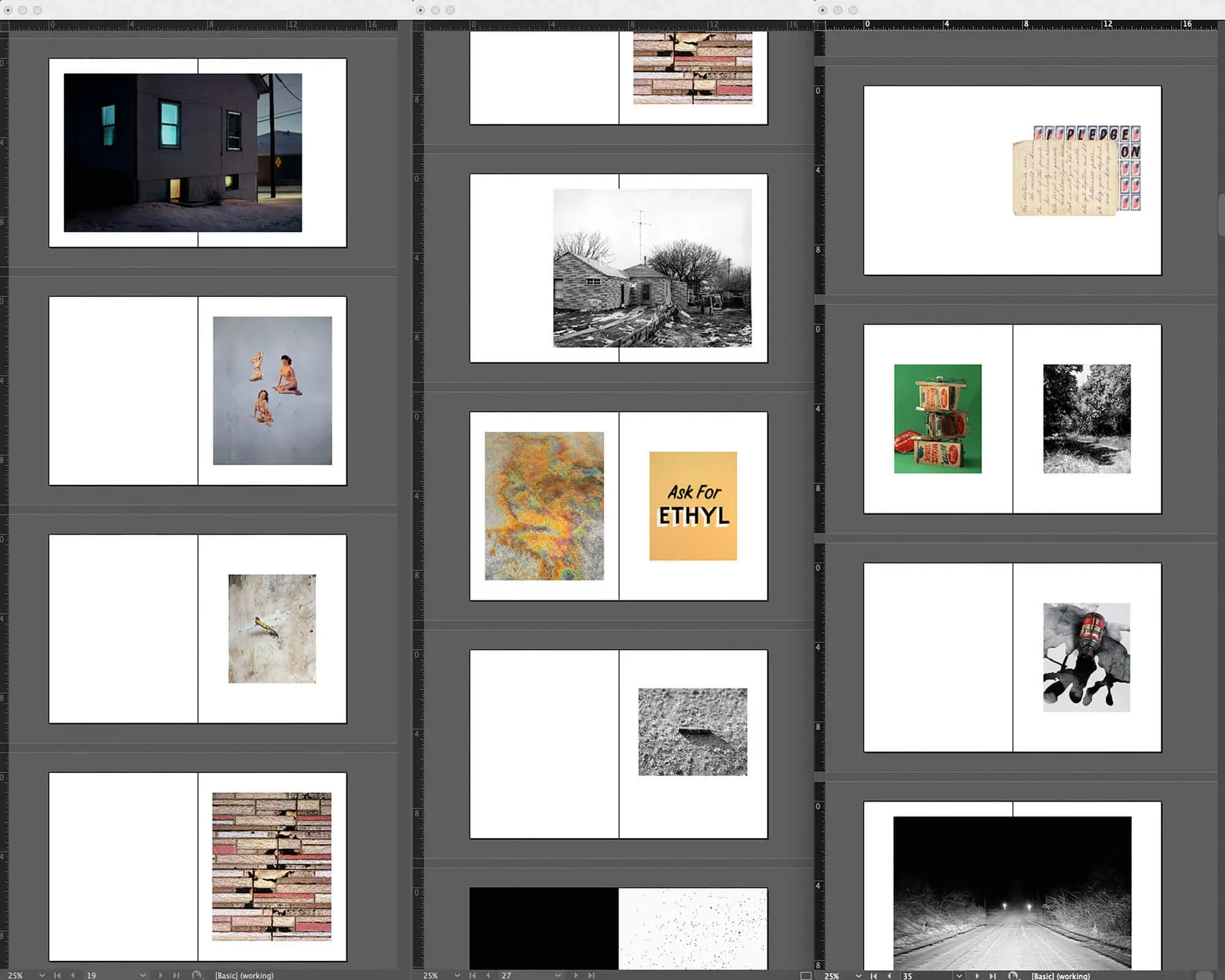1225x980 pixels.
Task: Open preflight icon in left window status bar
Action: pyautogui.click(x=197, y=975)
